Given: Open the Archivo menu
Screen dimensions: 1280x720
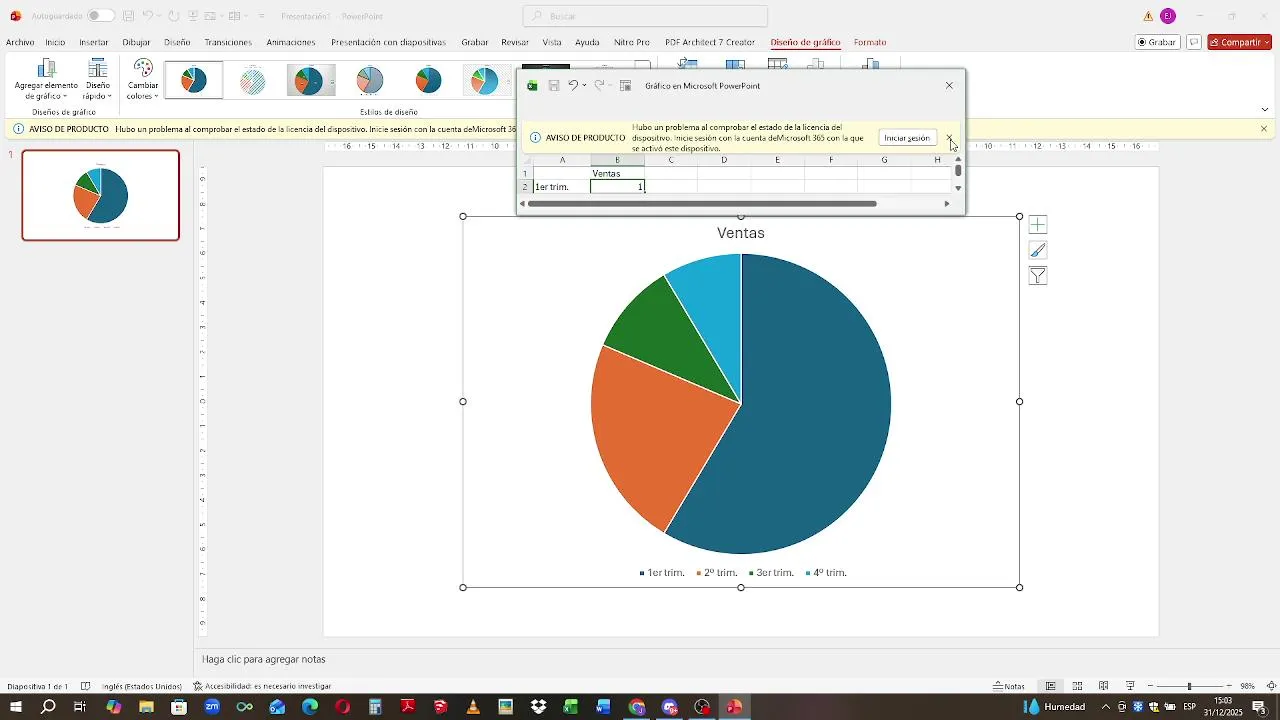Looking at the screenshot, I should click(20, 42).
